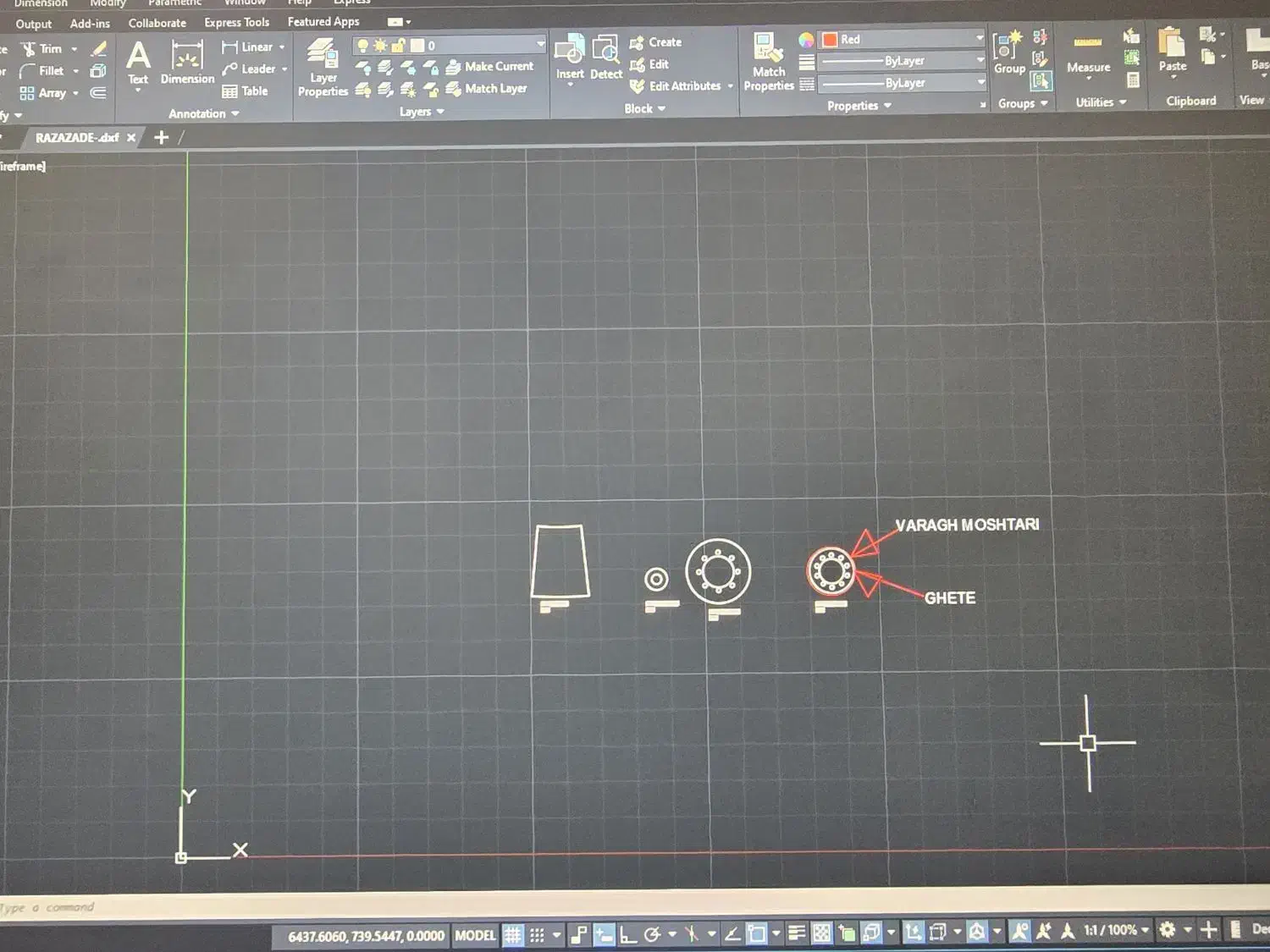This screenshot has width=1270, height=952.
Task: Choose the Dimension tool
Action: coord(187,63)
